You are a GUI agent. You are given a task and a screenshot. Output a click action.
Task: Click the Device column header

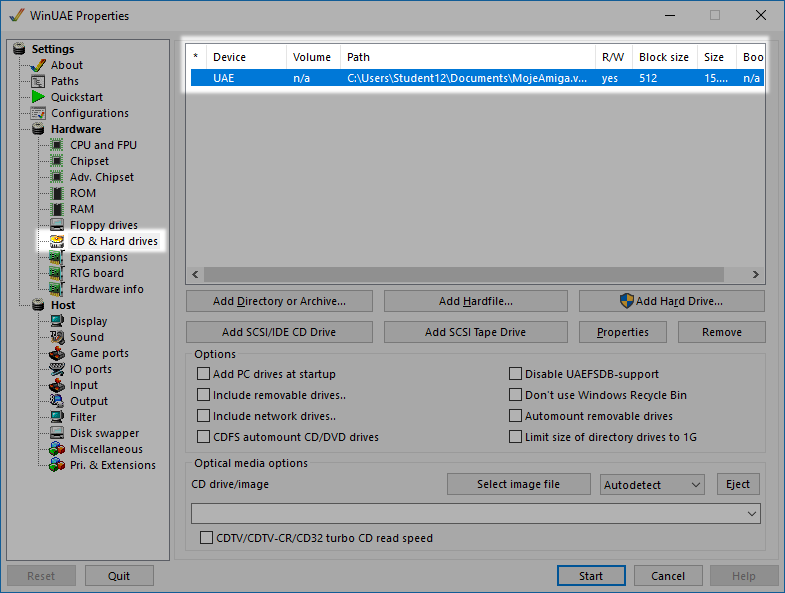click(246, 57)
